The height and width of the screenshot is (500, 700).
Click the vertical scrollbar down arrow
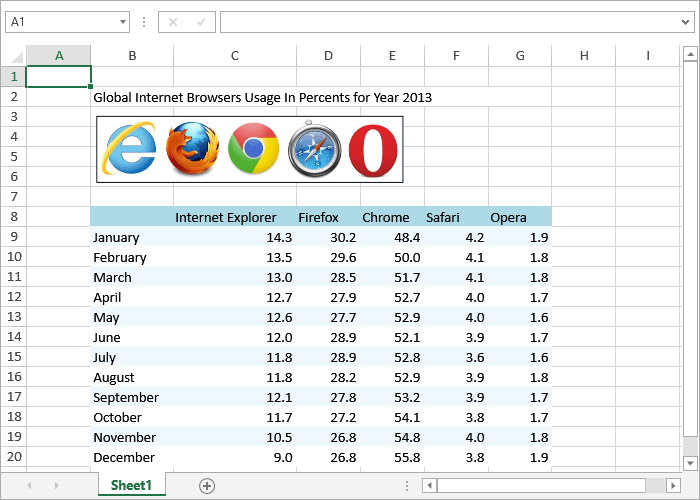pos(690,463)
